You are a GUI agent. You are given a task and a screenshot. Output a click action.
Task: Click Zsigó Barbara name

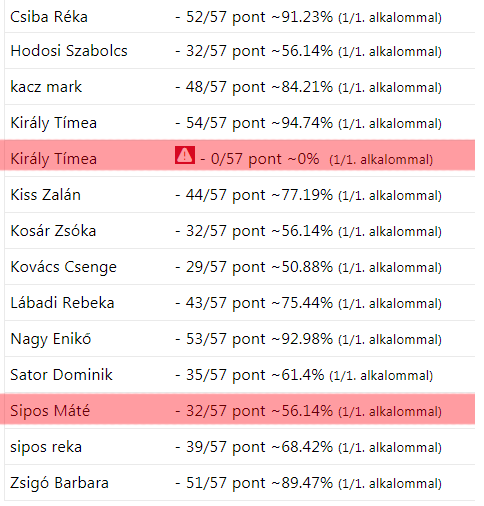(59, 483)
